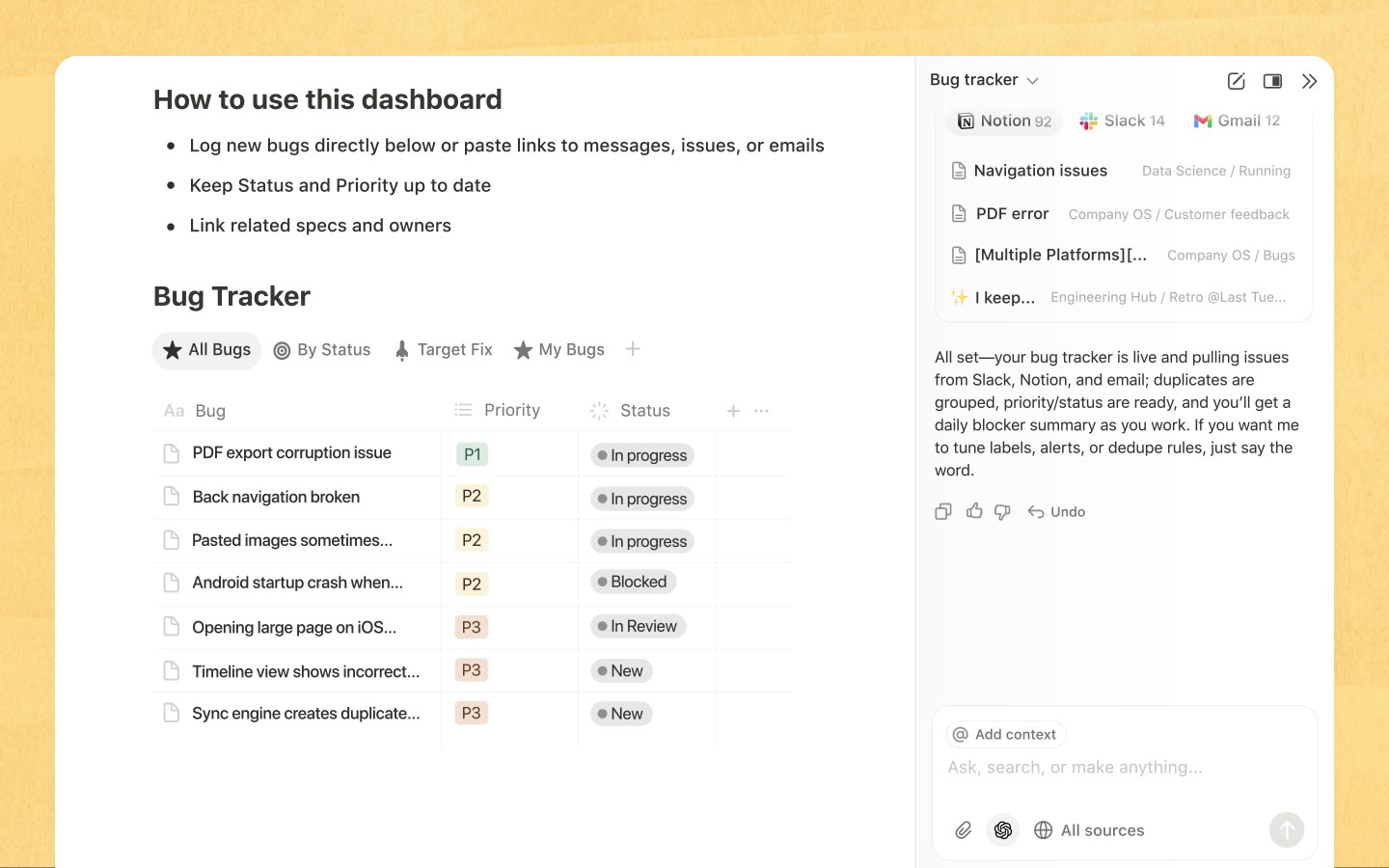Open page icon of PDF export corruption issue
Viewport: 1389px width, 868px height.
click(172, 453)
